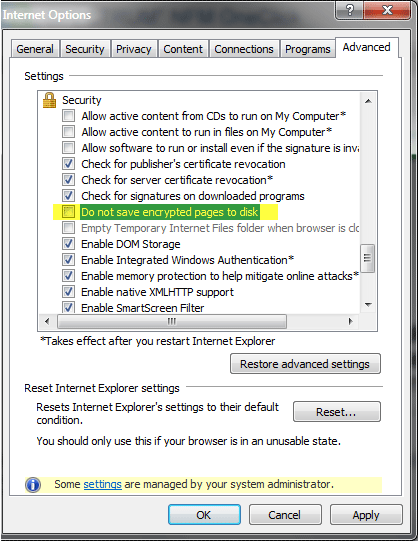Click the Apply button

(366, 515)
